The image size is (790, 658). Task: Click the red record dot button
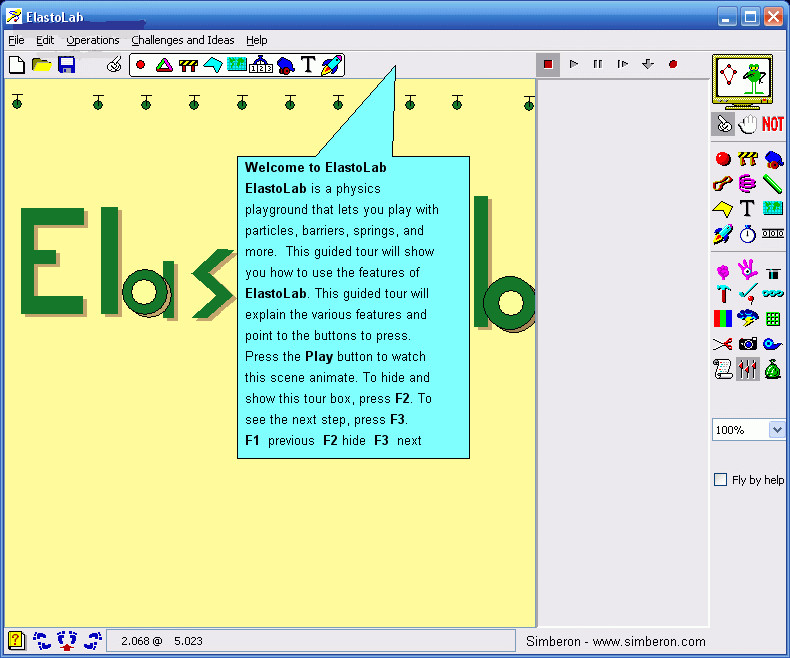(673, 64)
